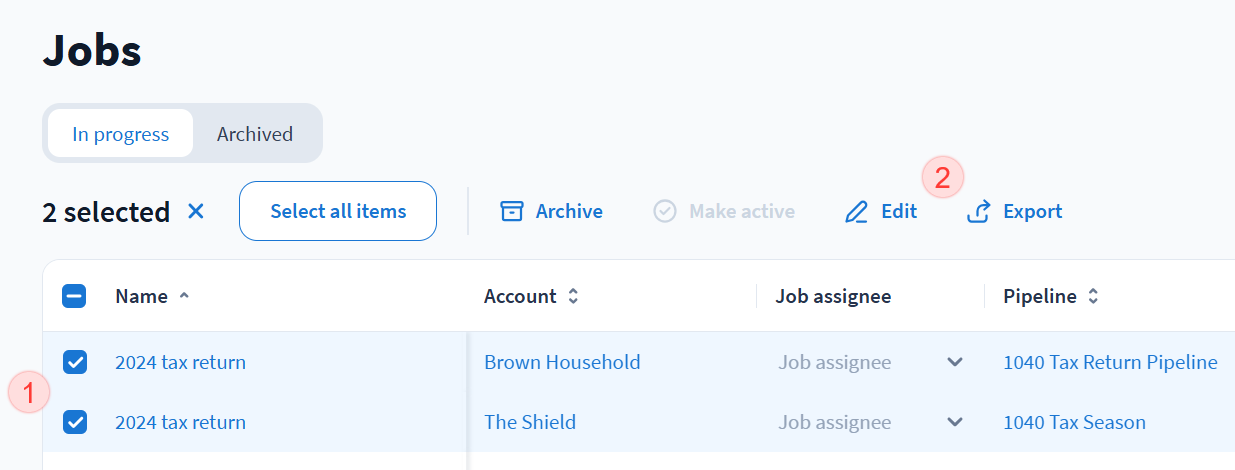Open the 1040 Tax Return Pipeline link
The image size is (1235, 470).
(1110, 362)
